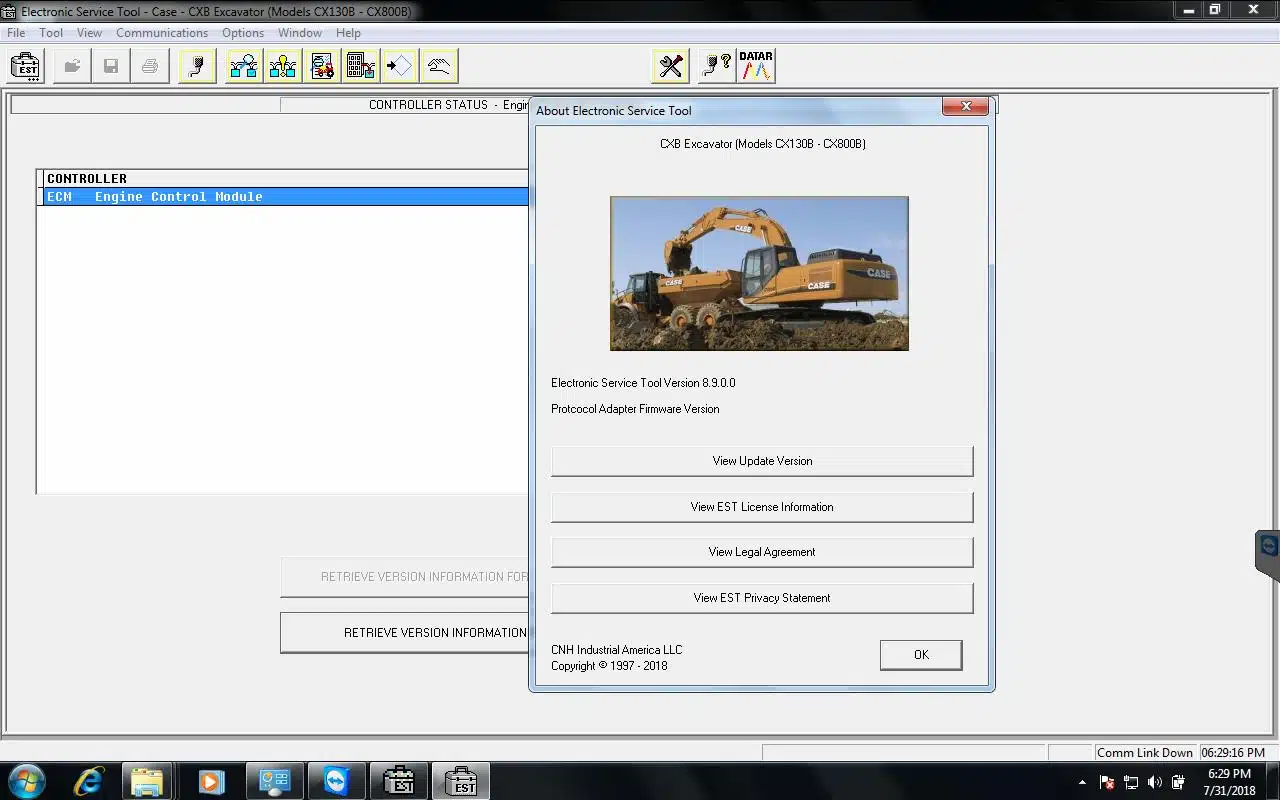Click the taskbar clock showing 6:29 PM
The width and height of the screenshot is (1280, 800).
pyautogui.click(x=1229, y=782)
